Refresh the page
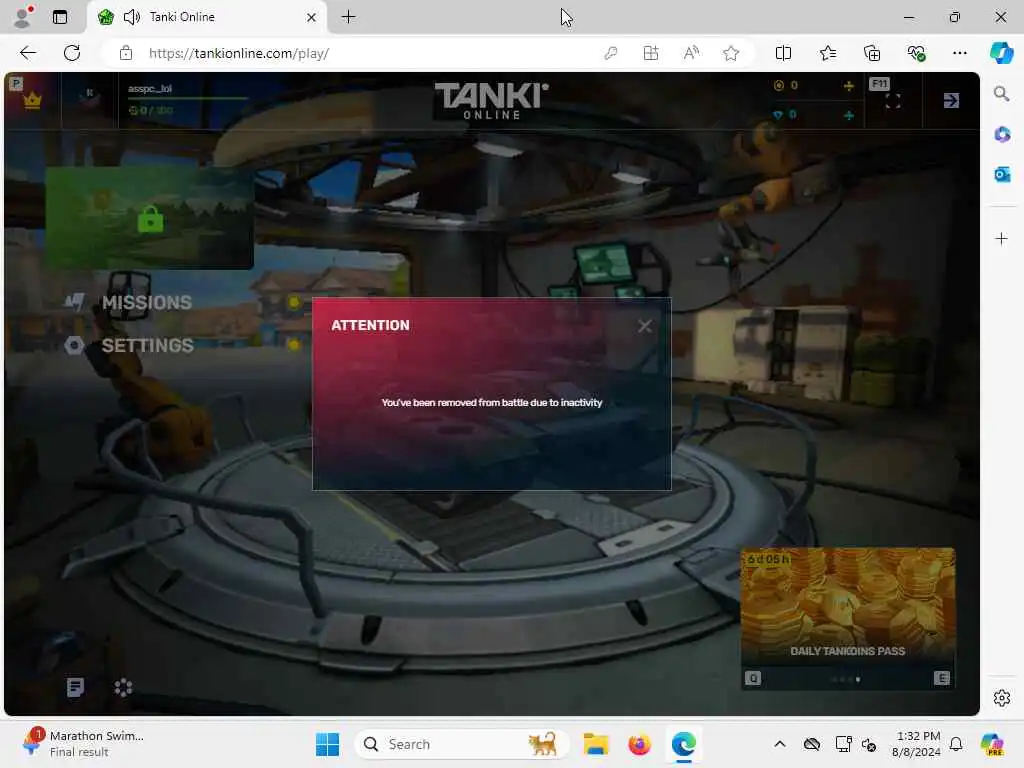The width and height of the screenshot is (1024, 768). [72, 53]
